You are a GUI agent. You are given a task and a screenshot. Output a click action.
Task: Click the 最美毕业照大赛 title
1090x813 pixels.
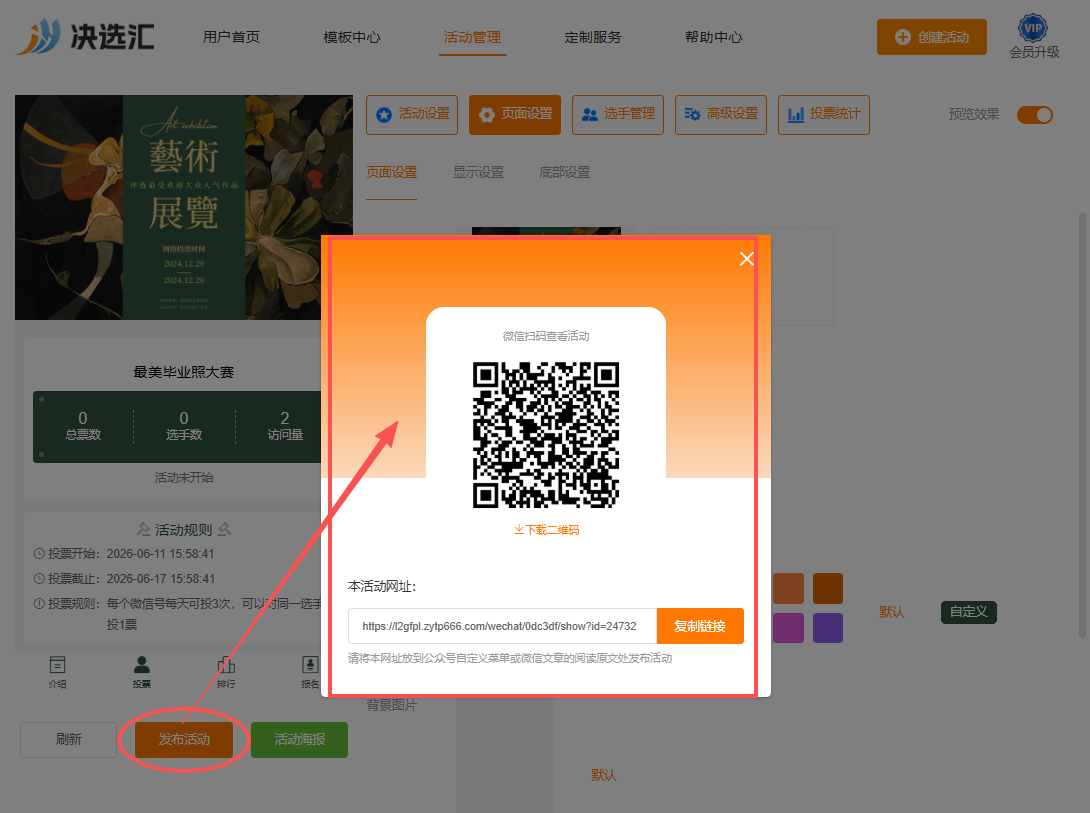[x=184, y=372]
